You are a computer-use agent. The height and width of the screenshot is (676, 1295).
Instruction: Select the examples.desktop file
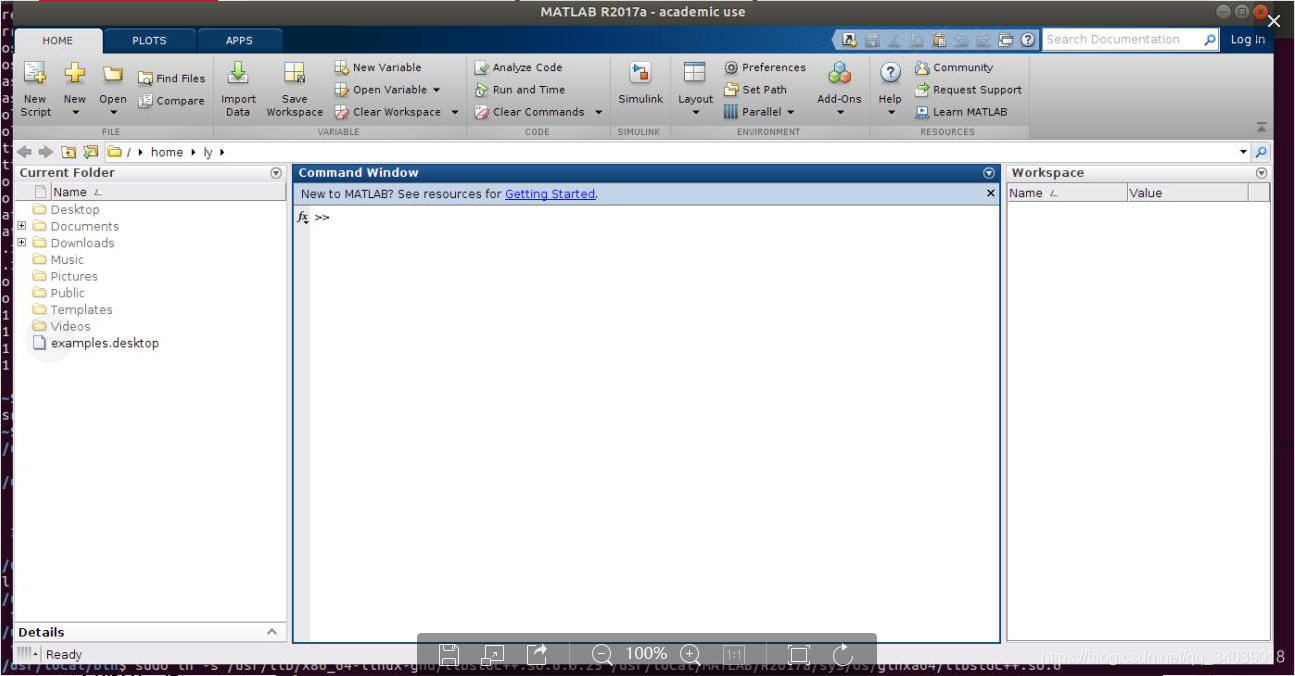[104, 343]
